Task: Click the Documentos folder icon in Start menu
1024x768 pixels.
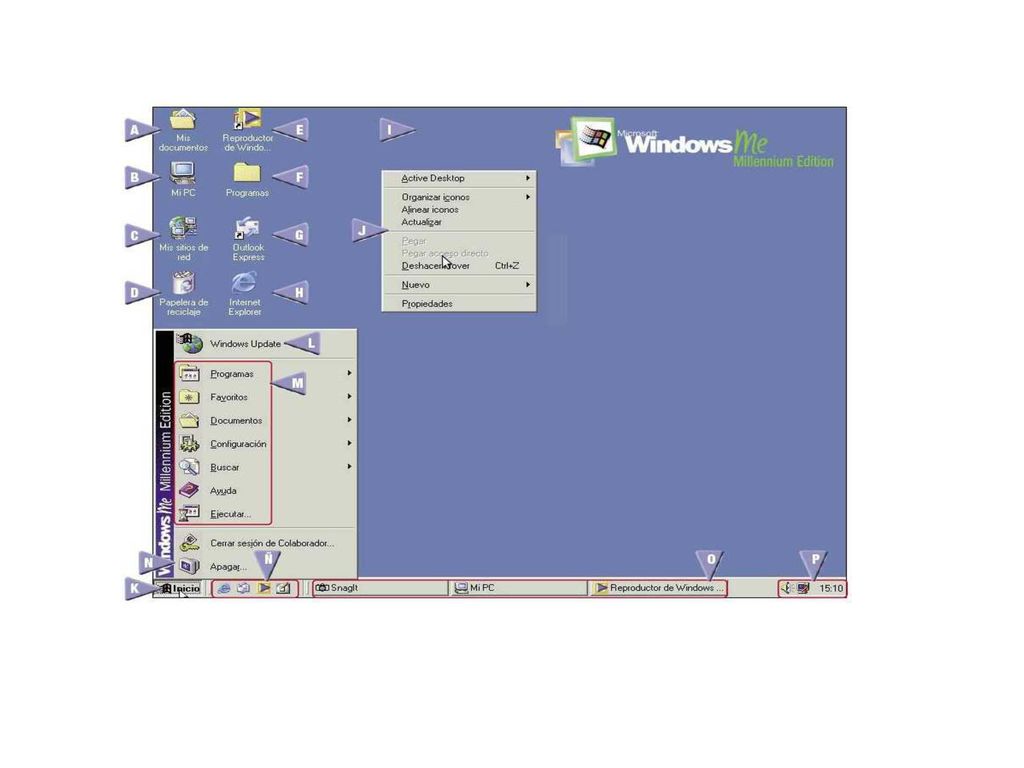Action: [x=189, y=421]
